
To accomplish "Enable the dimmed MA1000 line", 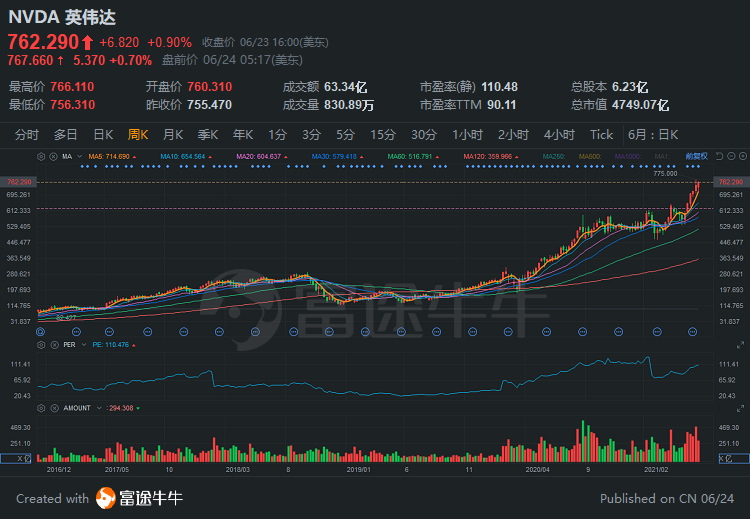I will (628, 156).
